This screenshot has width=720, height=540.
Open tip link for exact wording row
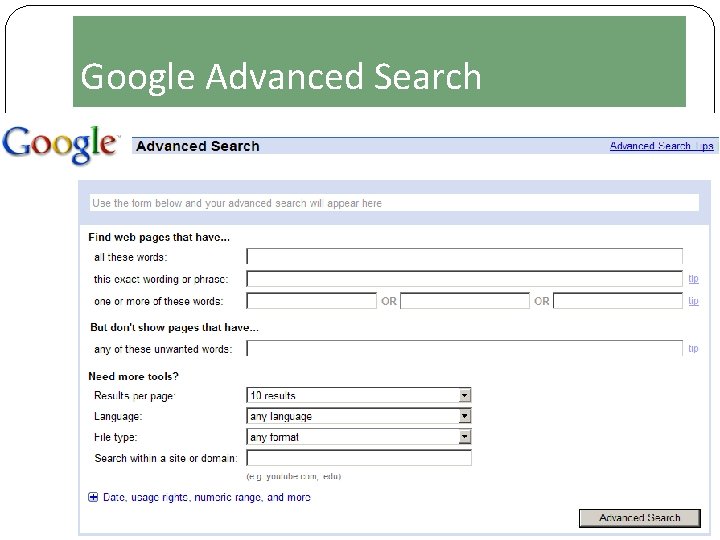tap(693, 279)
